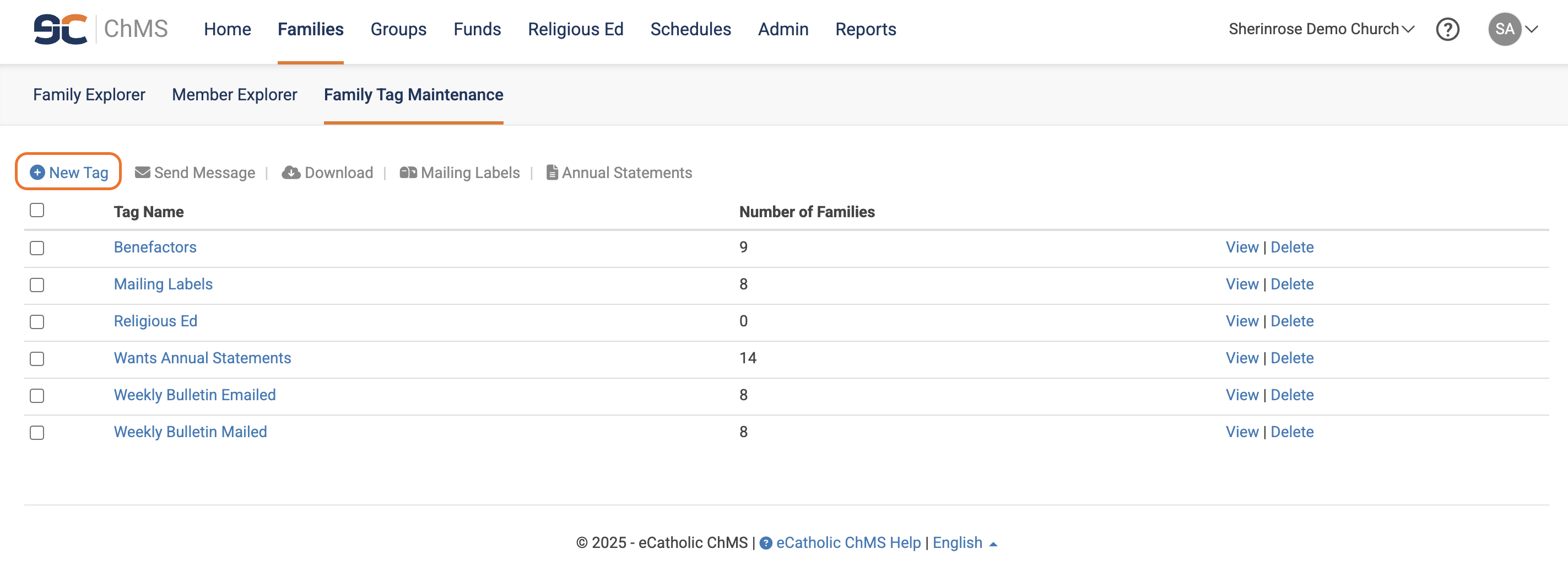The height and width of the screenshot is (570, 1568).
Task: Expand the user account chevron menu
Action: click(1532, 29)
